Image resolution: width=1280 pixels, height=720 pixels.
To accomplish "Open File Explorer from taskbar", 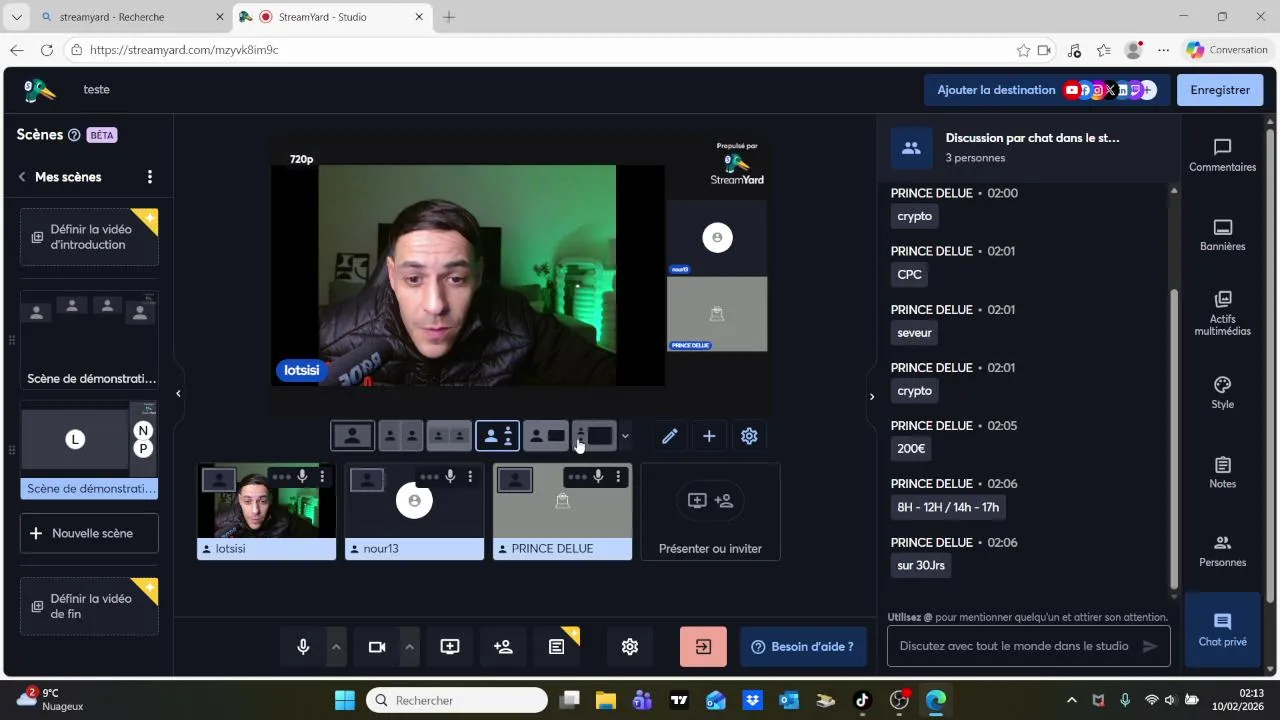I will point(605,700).
